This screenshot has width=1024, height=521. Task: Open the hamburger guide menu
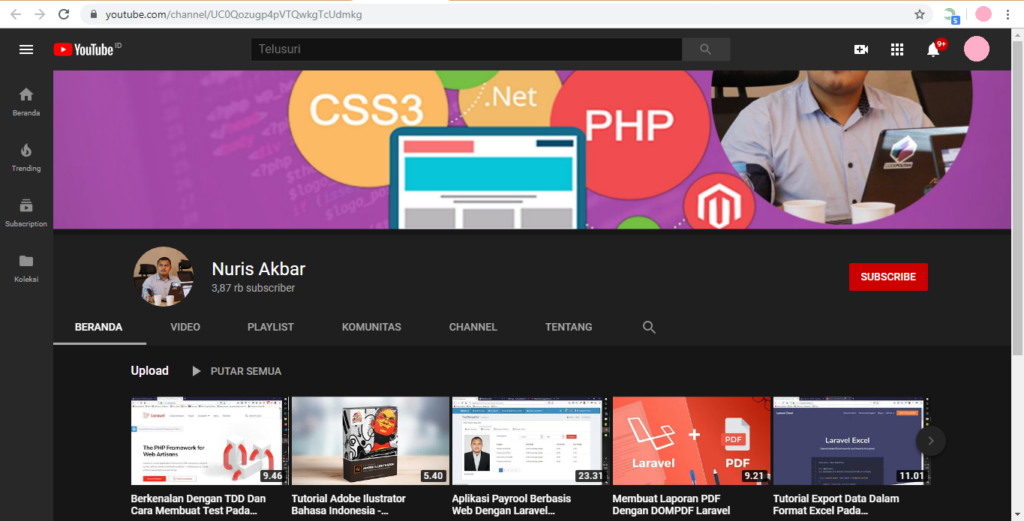pyautogui.click(x=26, y=50)
